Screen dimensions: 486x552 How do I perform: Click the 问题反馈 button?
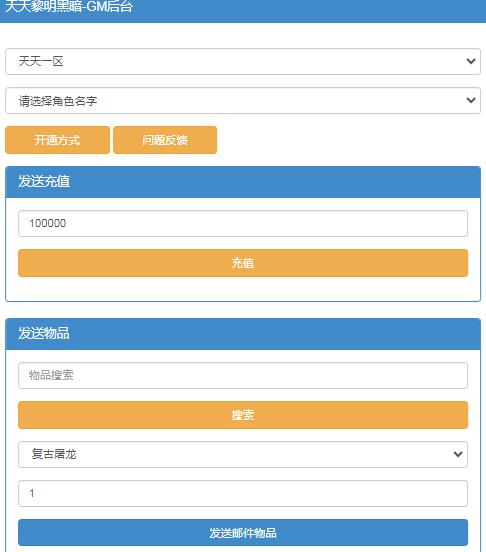pyautogui.click(x=165, y=140)
